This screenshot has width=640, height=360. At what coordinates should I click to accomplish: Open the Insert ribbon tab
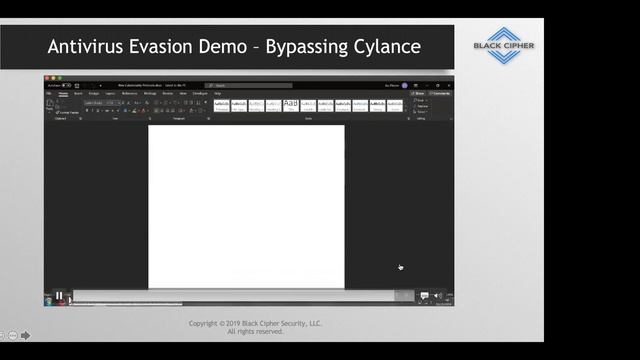(78, 93)
